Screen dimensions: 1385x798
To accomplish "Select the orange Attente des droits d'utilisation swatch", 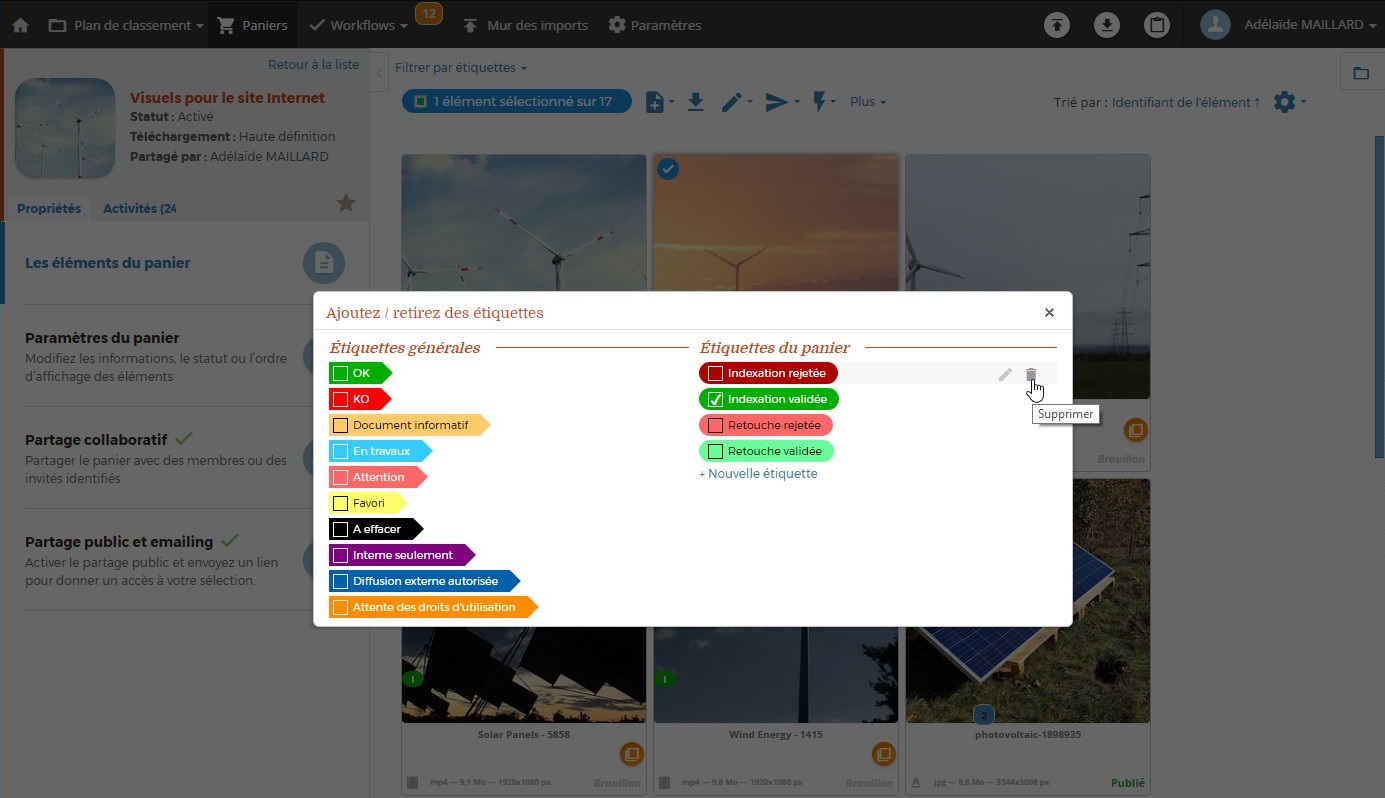I will coord(340,607).
